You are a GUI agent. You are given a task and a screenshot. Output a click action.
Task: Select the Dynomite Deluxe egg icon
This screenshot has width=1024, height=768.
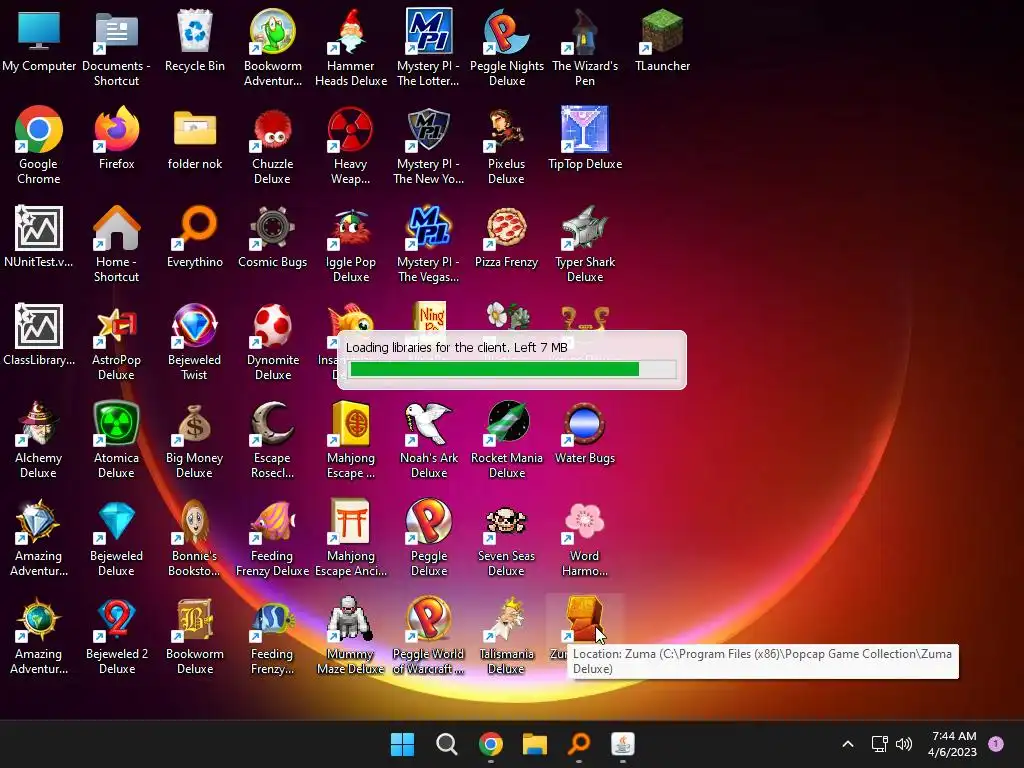tap(272, 325)
